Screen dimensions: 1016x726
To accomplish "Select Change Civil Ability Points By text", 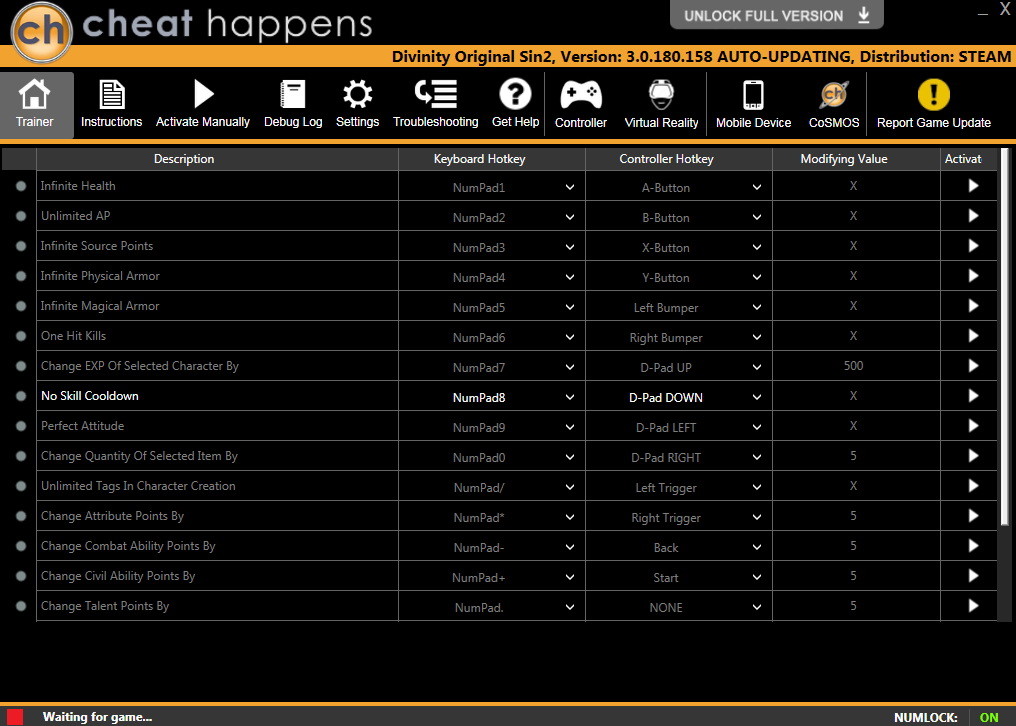I will 118,576.
